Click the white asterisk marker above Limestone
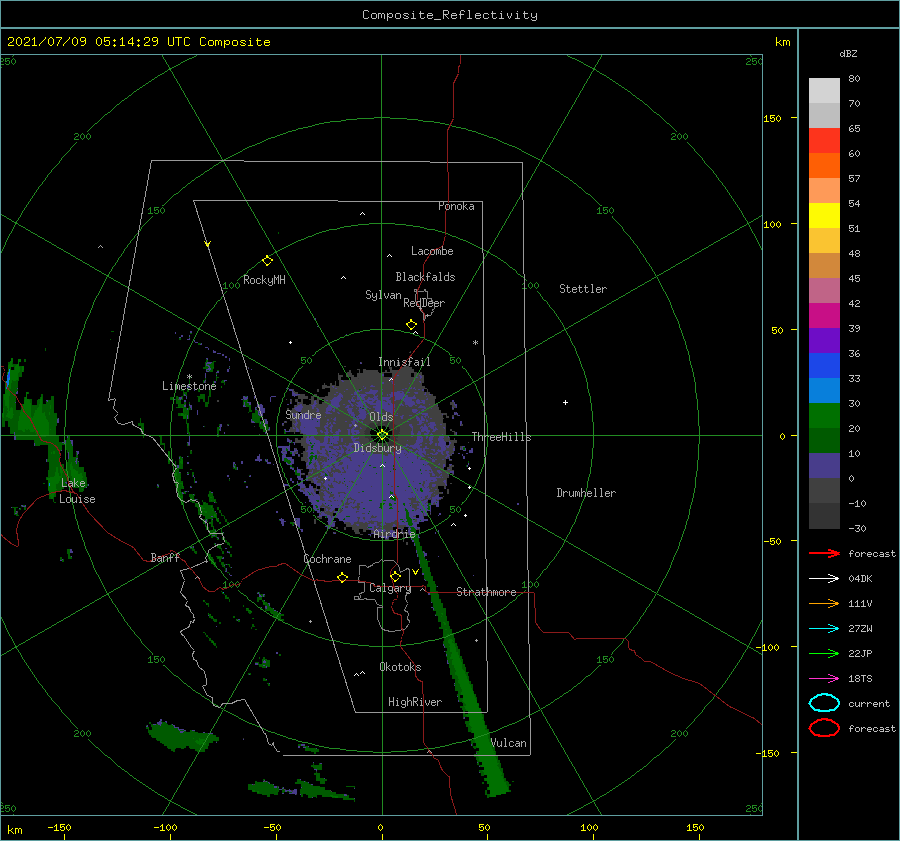 coord(189,377)
